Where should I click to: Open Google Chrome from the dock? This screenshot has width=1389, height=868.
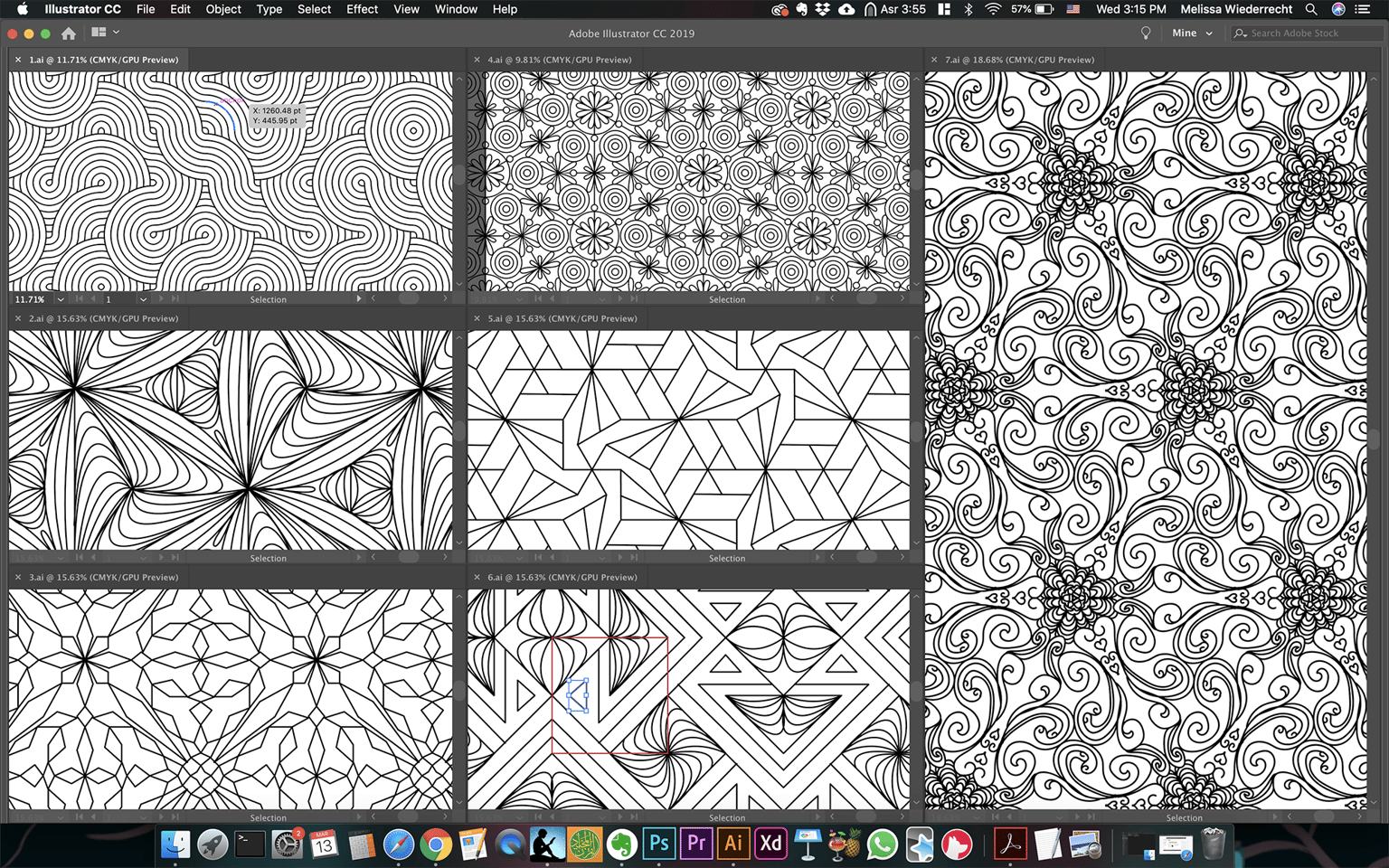point(435,844)
